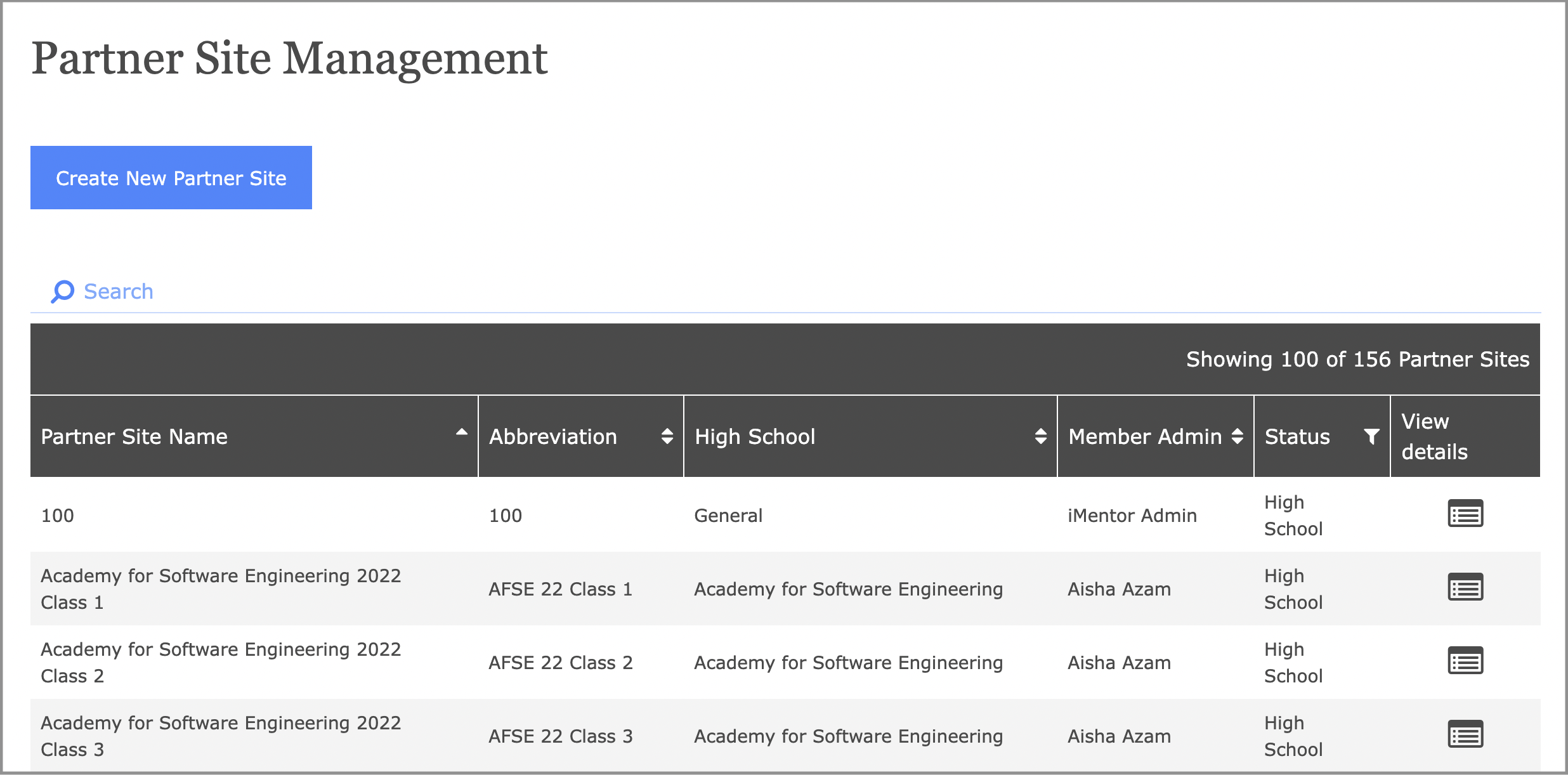Click the Status column header
The width and height of the screenshot is (1568, 775).
(x=1297, y=436)
